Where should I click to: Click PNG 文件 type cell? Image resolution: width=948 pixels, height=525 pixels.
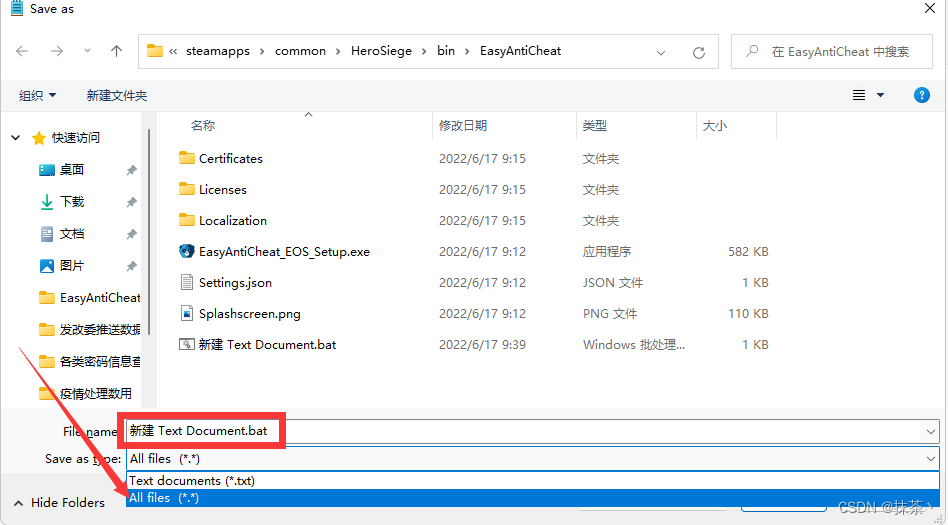pos(610,313)
